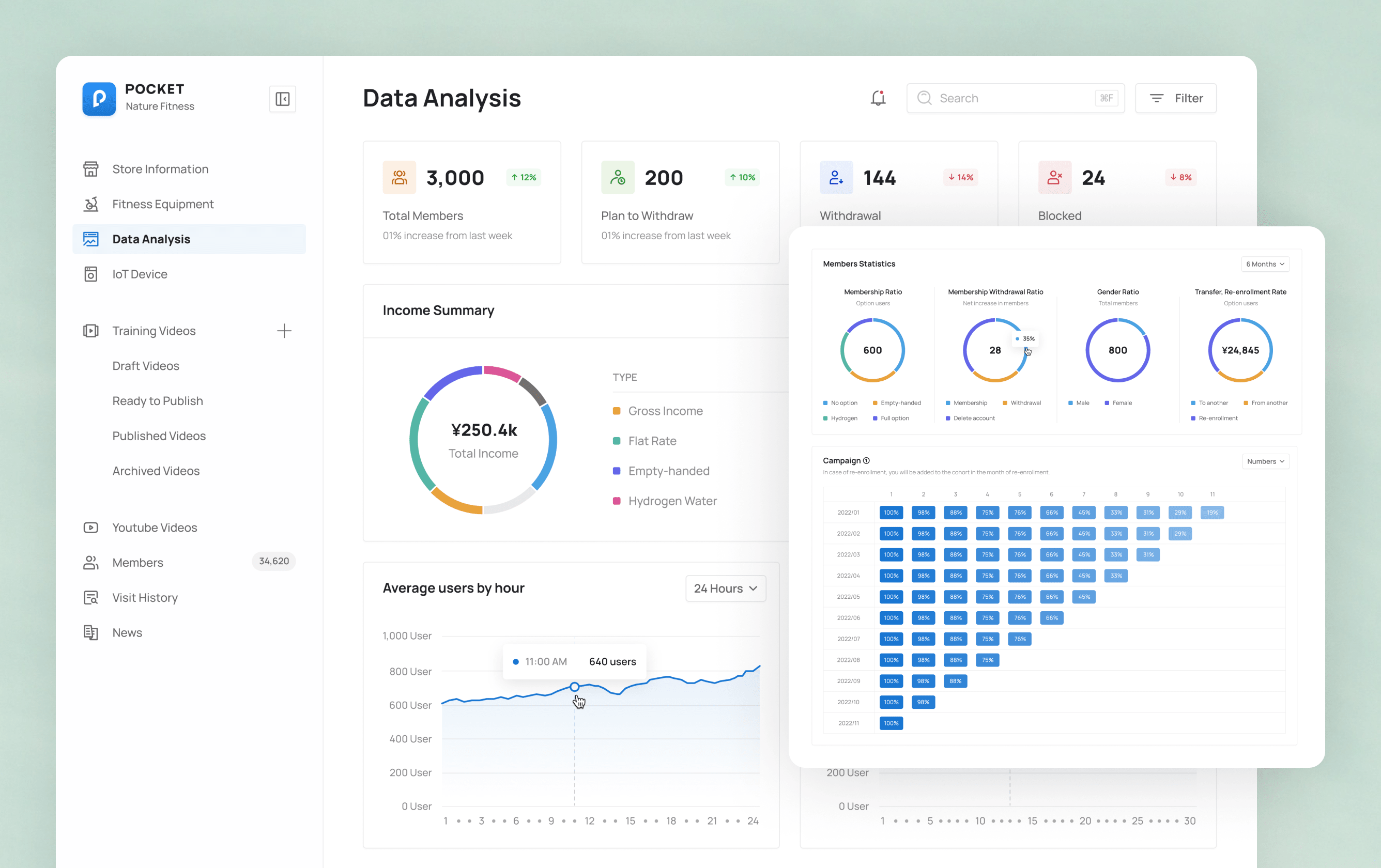Click the ¥24,845 re-enrollment donut

tap(1240, 350)
